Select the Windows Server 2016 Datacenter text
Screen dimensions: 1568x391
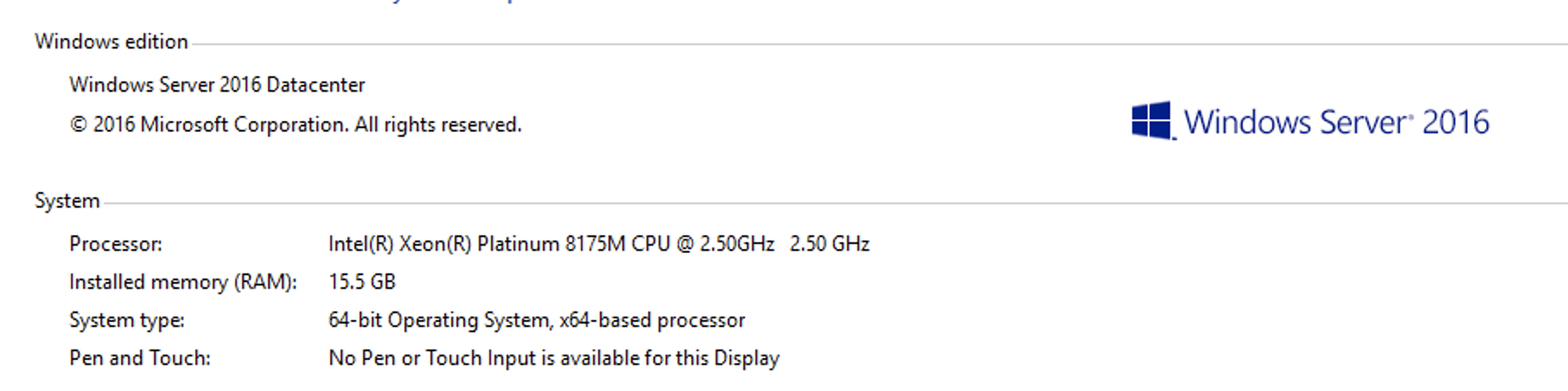[x=216, y=85]
